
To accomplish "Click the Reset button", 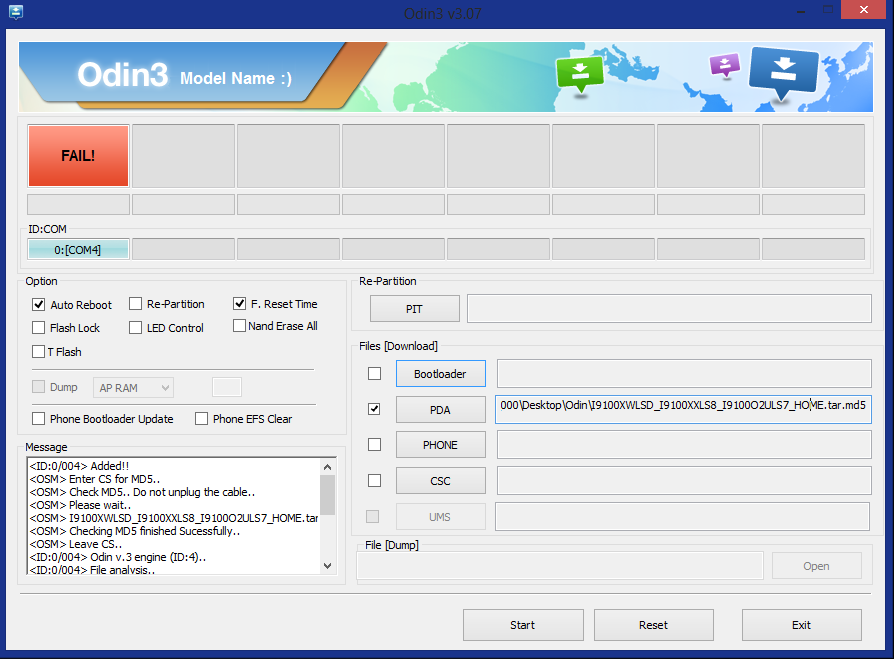I will pyautogui.click(x=653, y=625).
